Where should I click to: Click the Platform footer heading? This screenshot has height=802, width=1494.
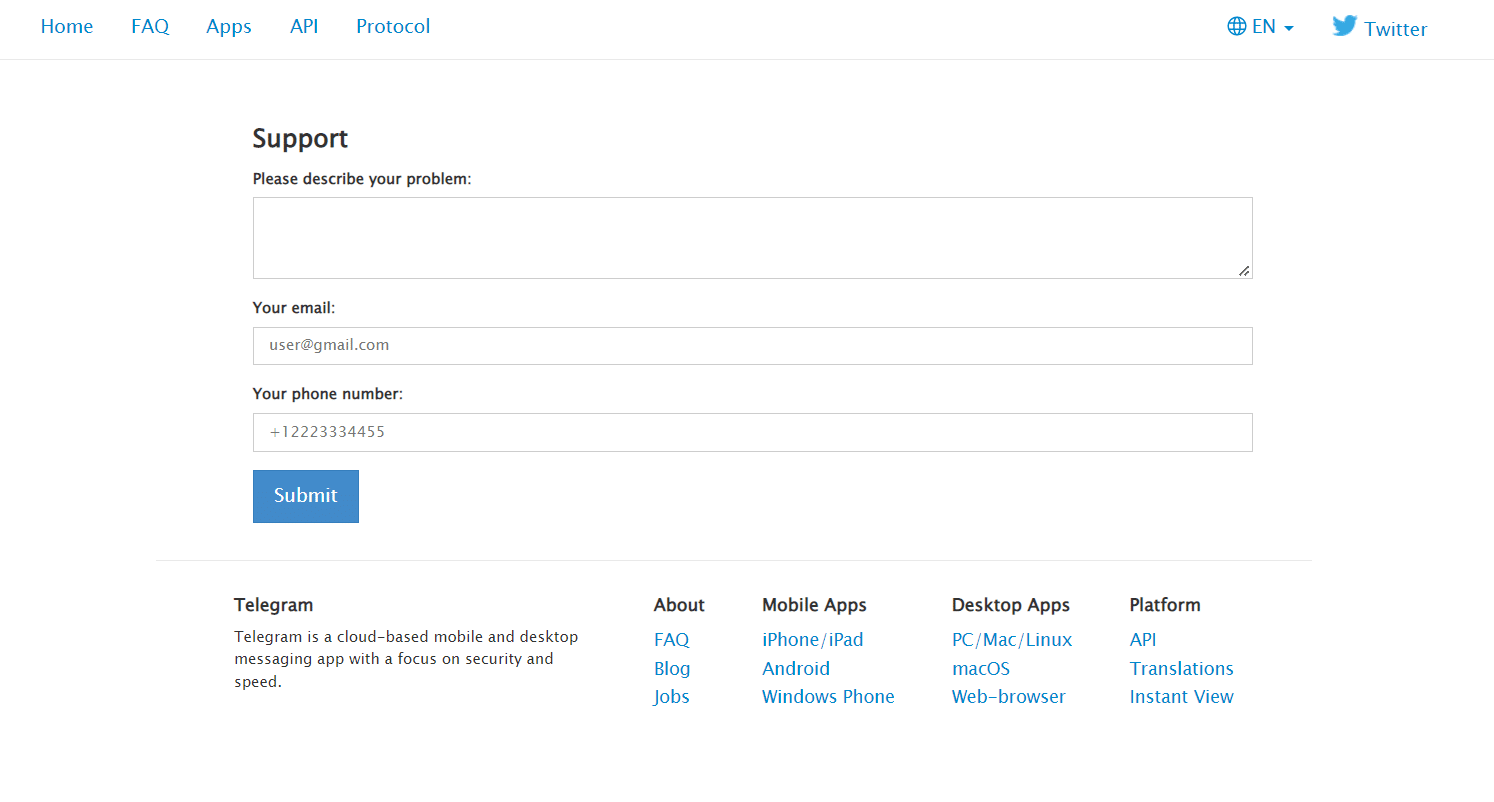pyautogui.click(x=1165, y=605)
